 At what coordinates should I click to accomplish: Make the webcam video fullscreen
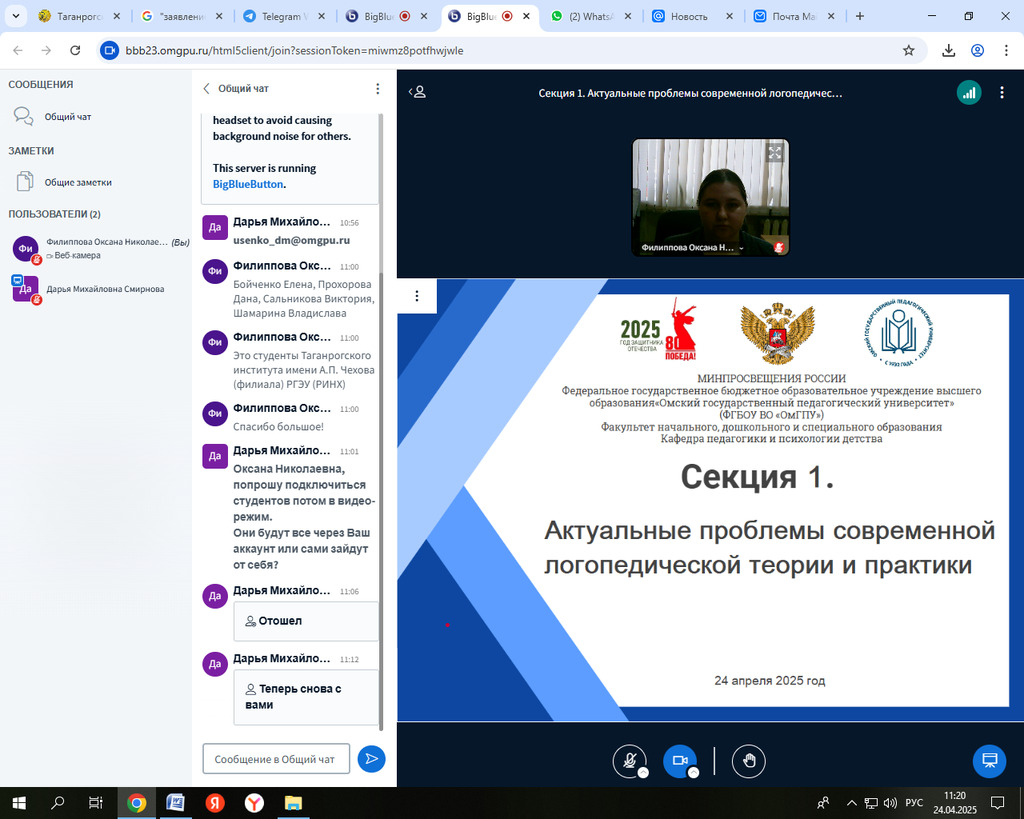[774, 153]
